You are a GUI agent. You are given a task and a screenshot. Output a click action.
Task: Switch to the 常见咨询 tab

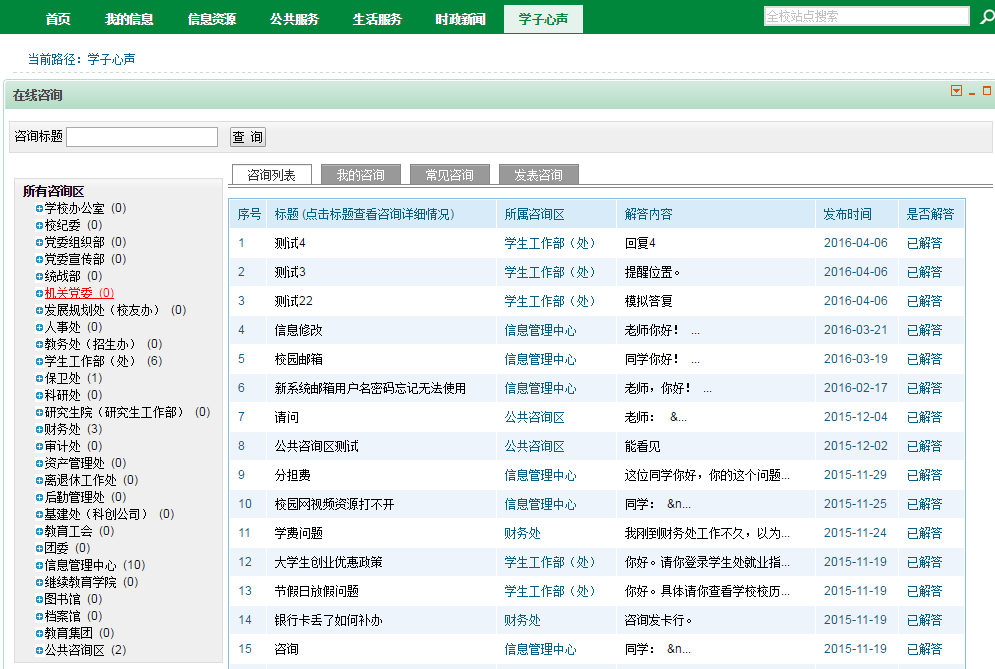[x=449, y=175]
